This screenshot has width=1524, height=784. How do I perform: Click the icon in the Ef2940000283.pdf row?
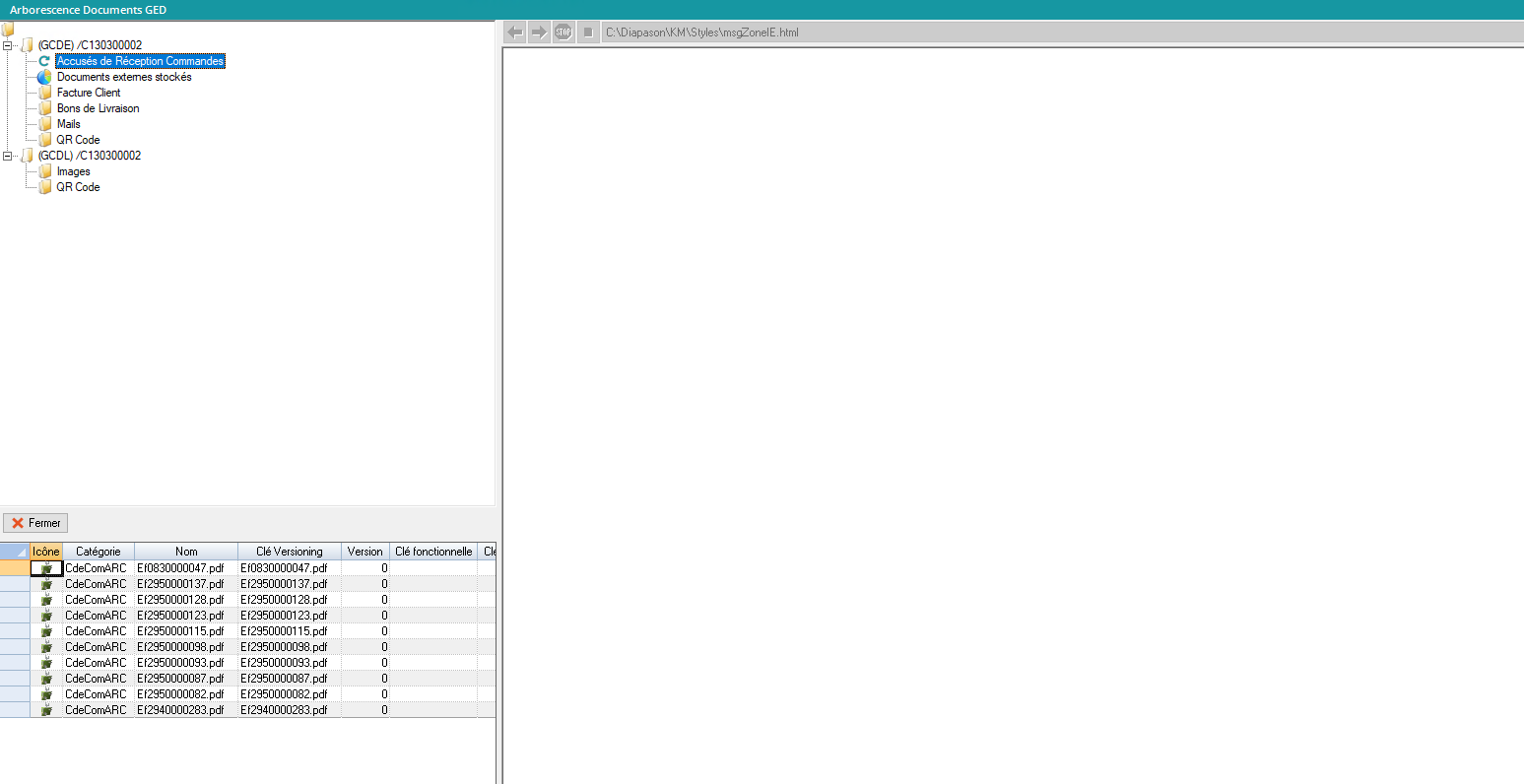click(x=46, y=710)
